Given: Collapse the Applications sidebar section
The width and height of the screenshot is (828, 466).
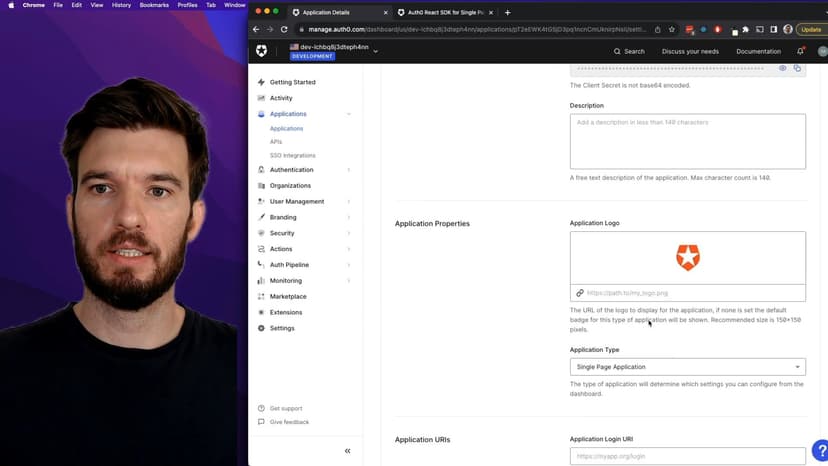Looking at the screenshot, I should [x=348, y=114].
